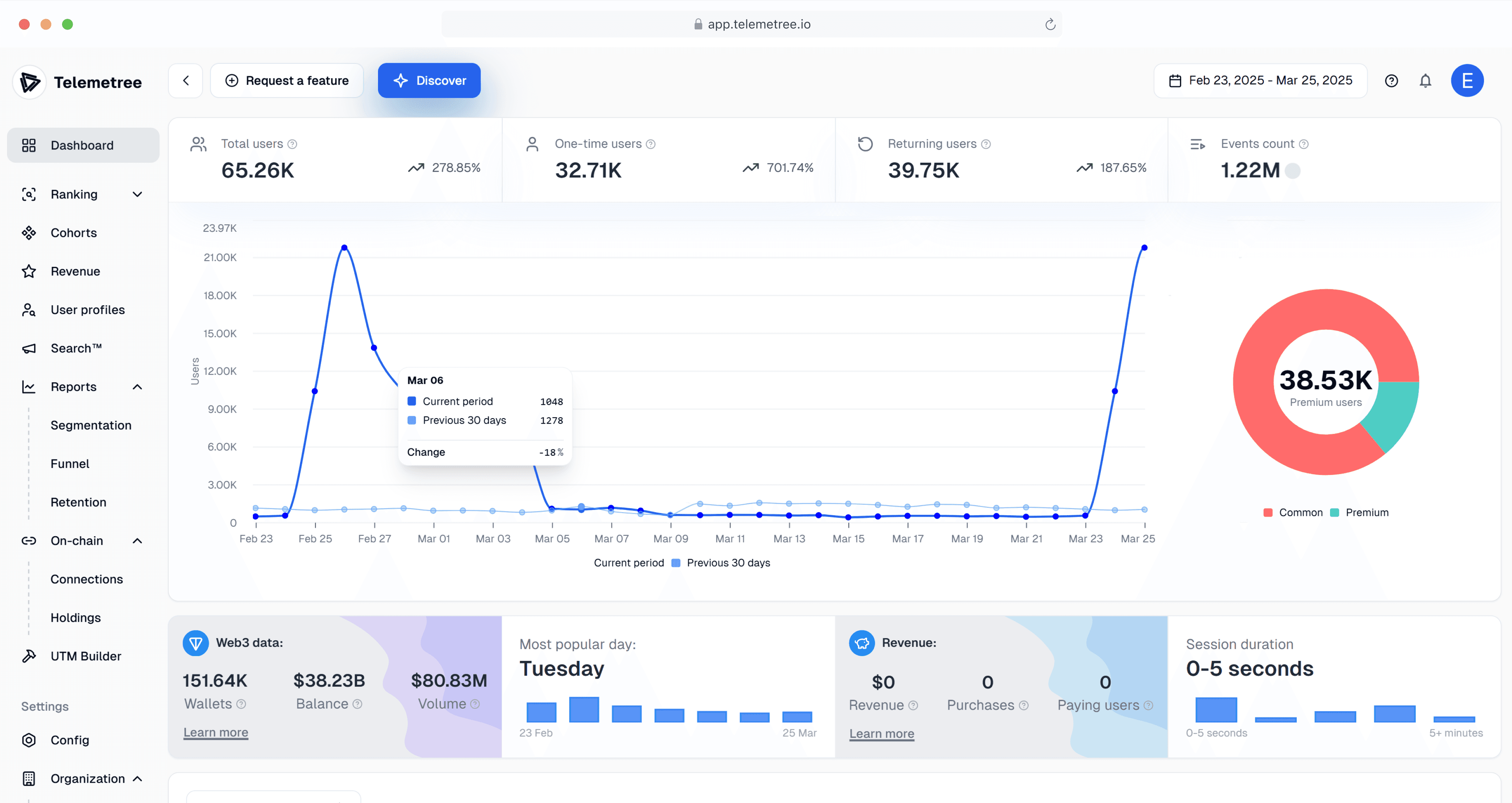The height and width of the screenshot is (803, 1512).
Task: Select Dashboard in the sidebar
Action: (83, 145)
